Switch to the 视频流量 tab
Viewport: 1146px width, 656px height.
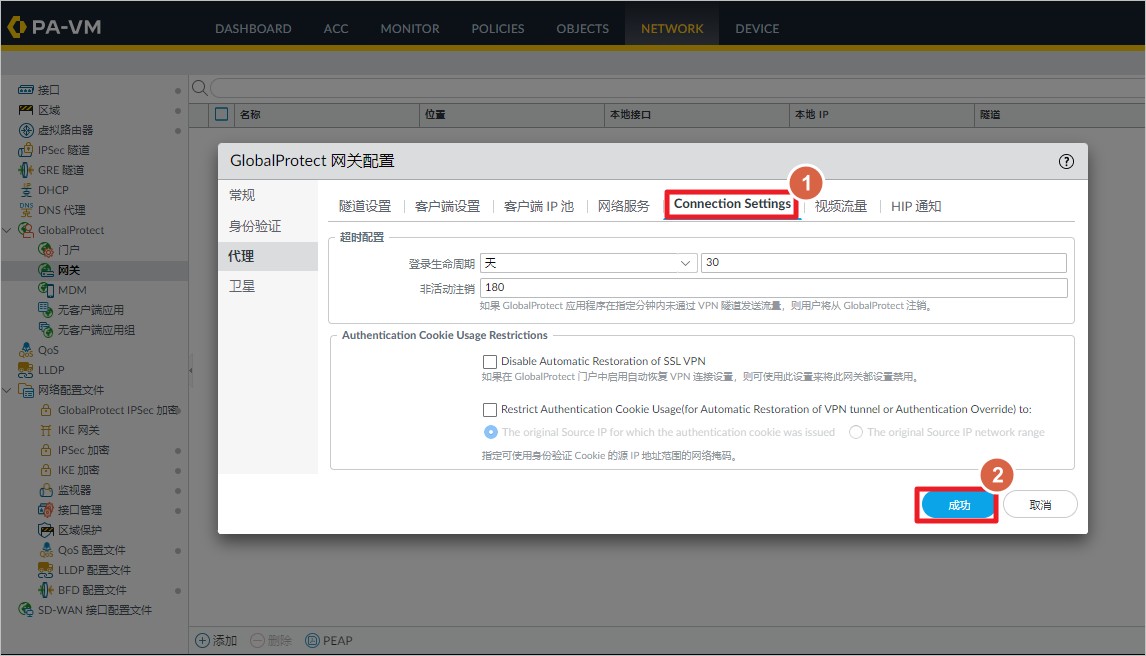pos(840,207)
